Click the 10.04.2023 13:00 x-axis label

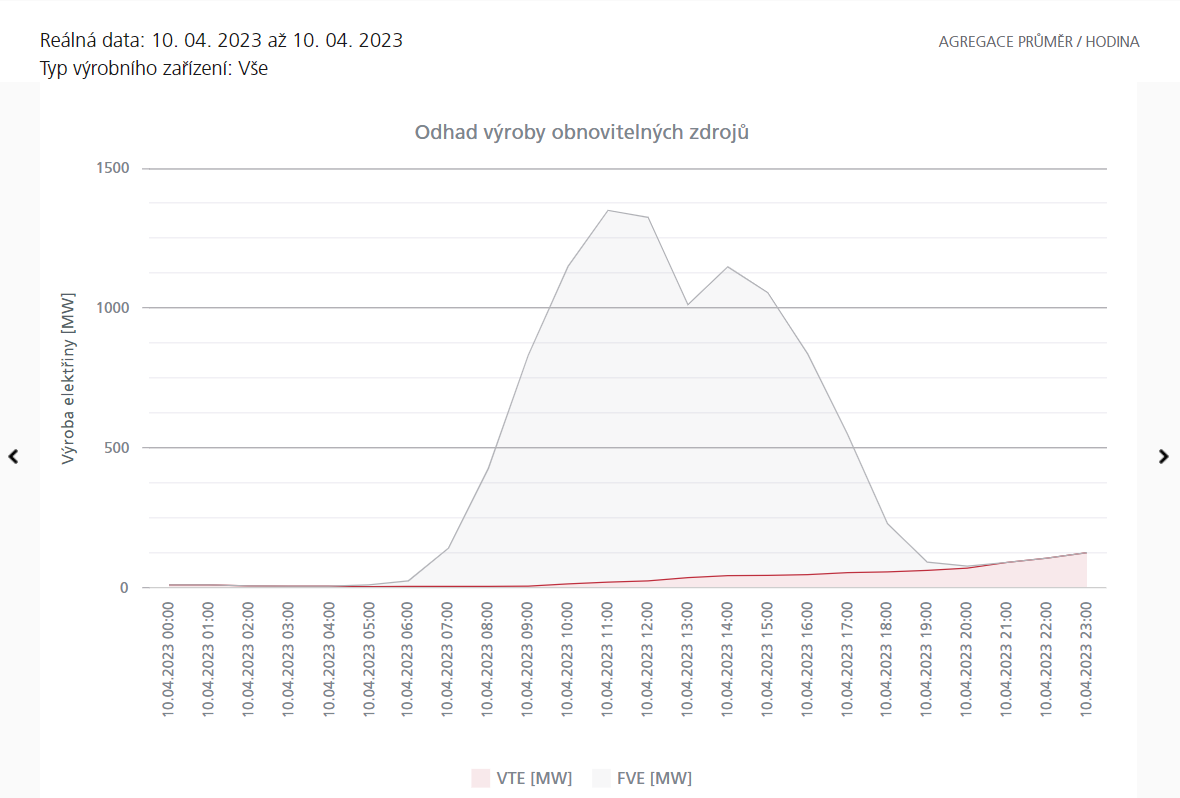687,659
